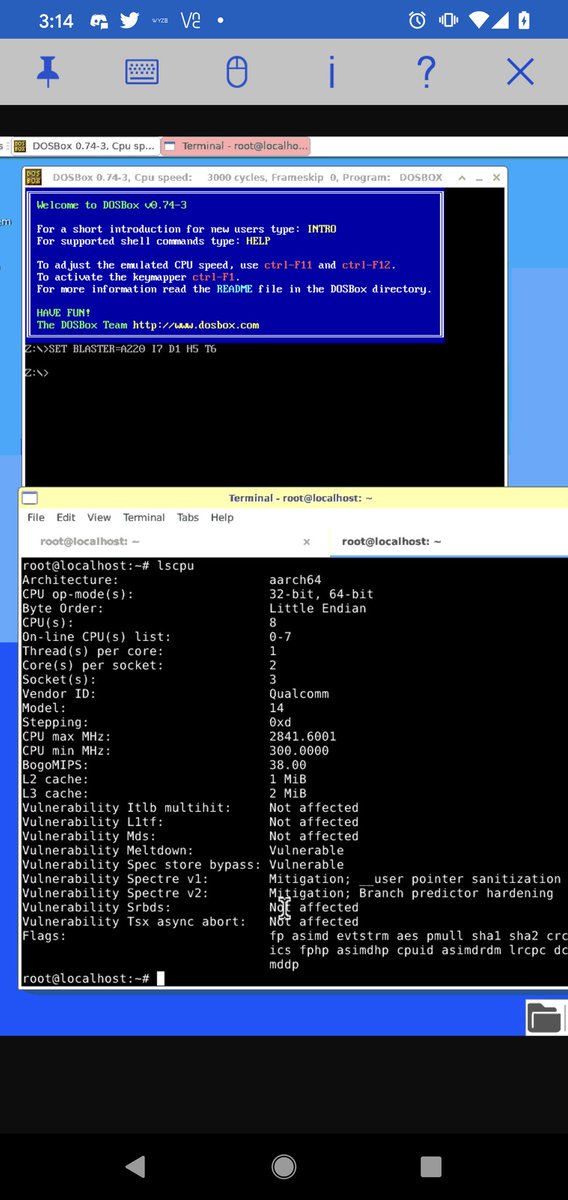
Task: Tap the Twitter notification icon
Action: (x=132, y=20)
